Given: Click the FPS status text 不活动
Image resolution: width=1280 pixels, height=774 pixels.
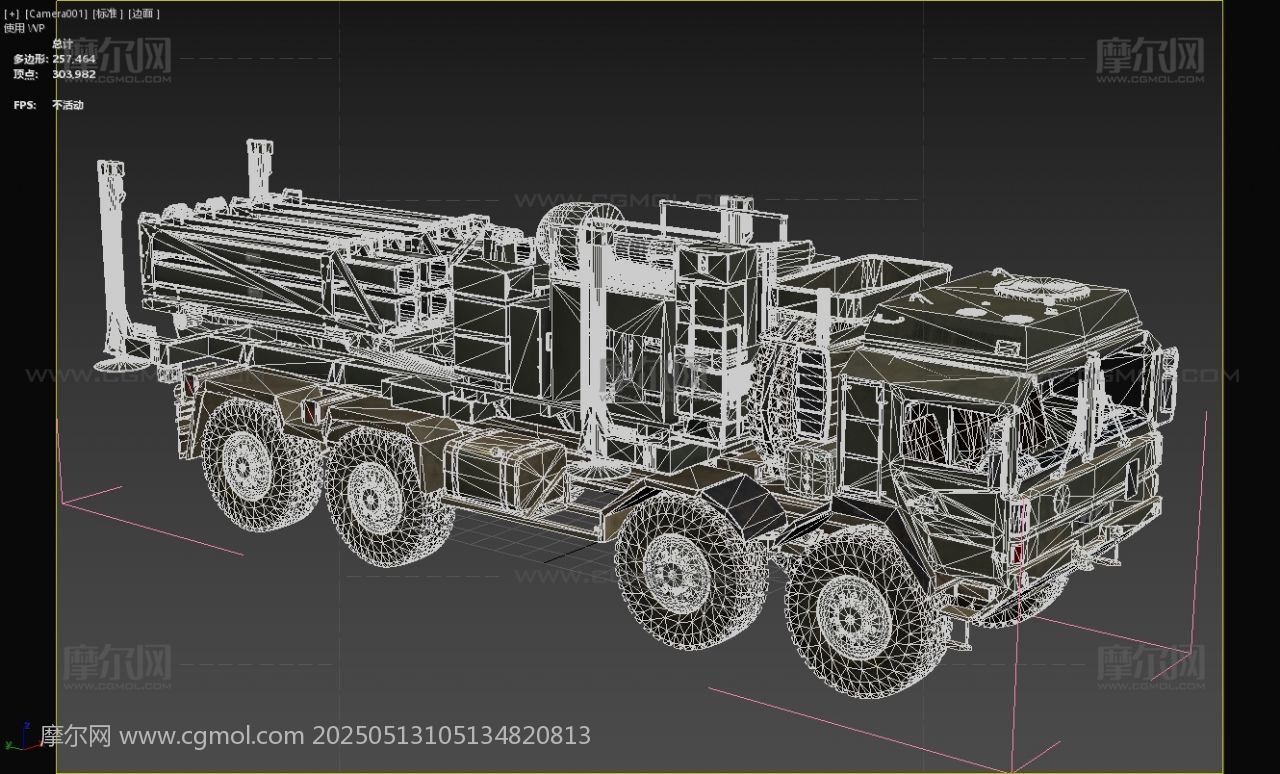Looking at the screenshot, I should pos(68,105).
